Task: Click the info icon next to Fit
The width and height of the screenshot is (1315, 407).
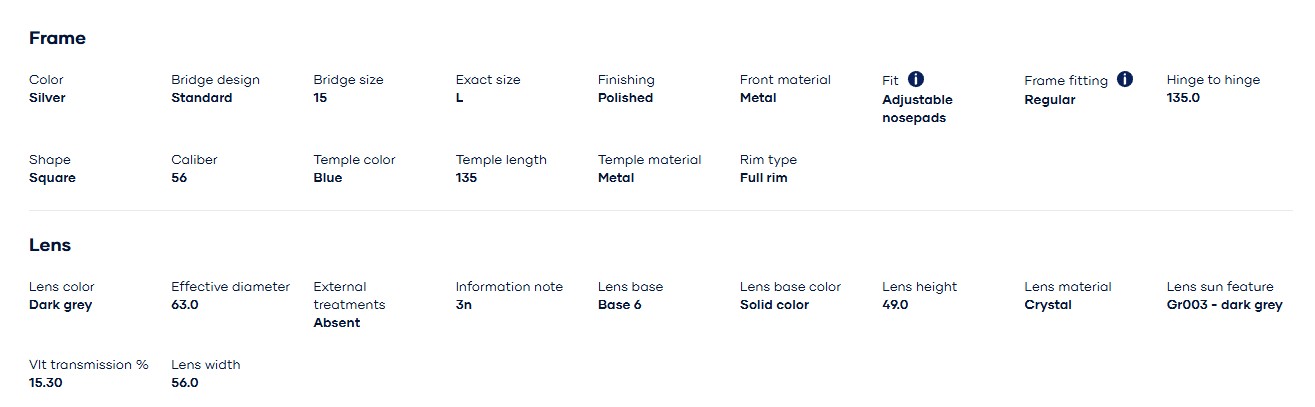Action: pos(916,79)
